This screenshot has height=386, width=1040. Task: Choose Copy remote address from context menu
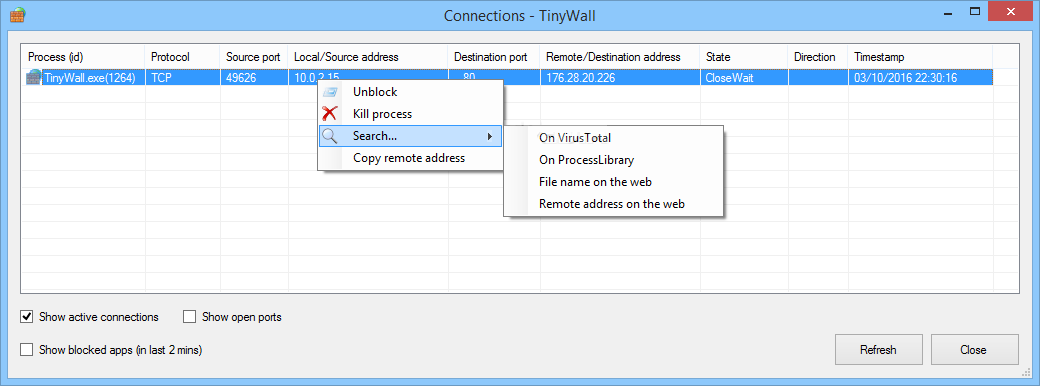tap(409, 158)
